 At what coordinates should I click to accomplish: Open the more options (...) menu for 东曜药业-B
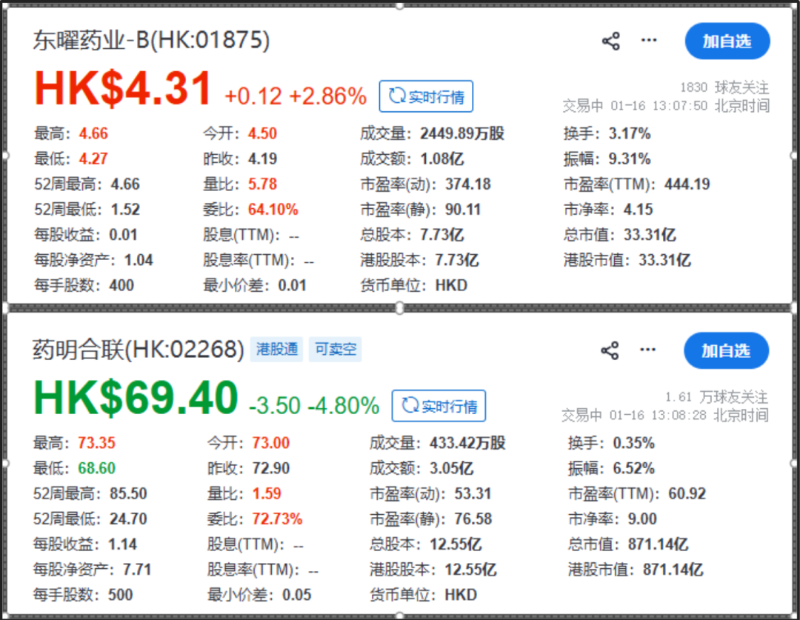[648, 41]
